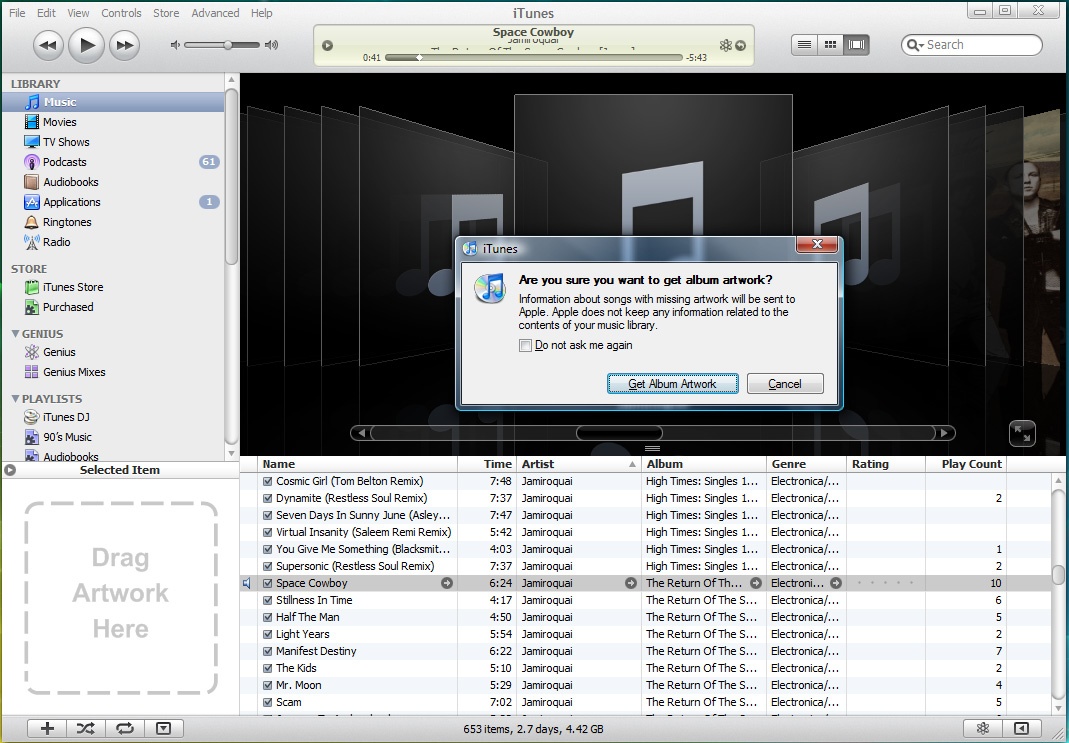This screenshot has height=743, width=1069.
Task: Click the Previous track button
Action: (x=48, y=46)
